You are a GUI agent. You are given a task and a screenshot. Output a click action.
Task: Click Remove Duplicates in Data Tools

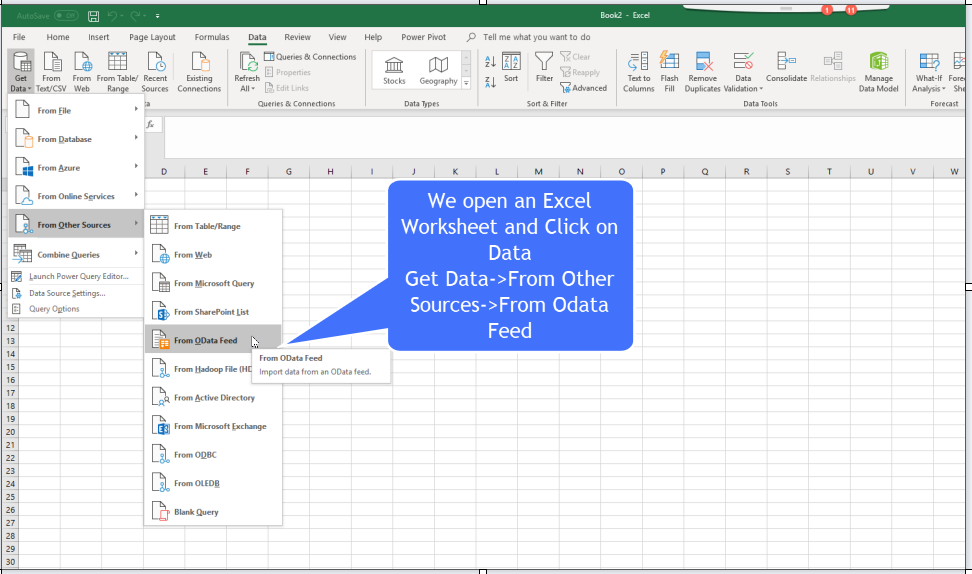pyautogui.click(x=703, y=72)
